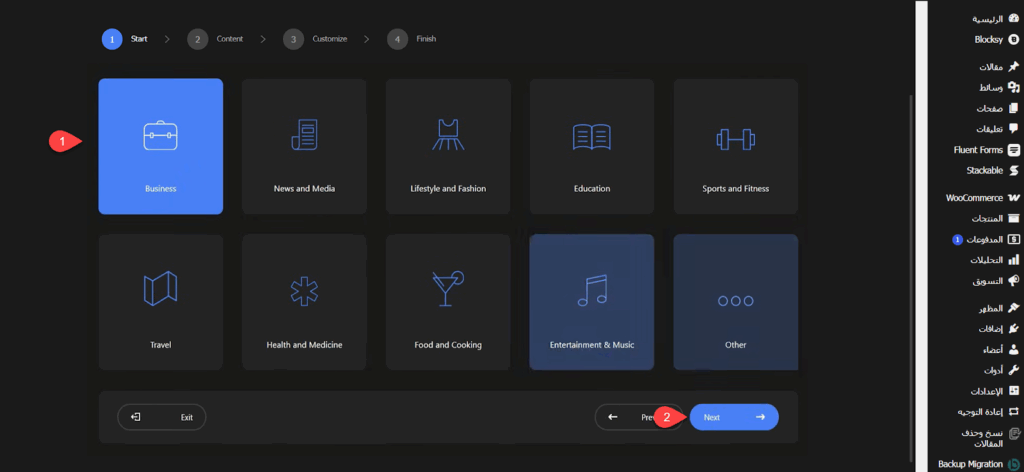Image resolution: width=1024 pixels, height=472 pixels.
Task: Jump to the Content wizard step
Action: pyautogui.click(x=216, y=39)
